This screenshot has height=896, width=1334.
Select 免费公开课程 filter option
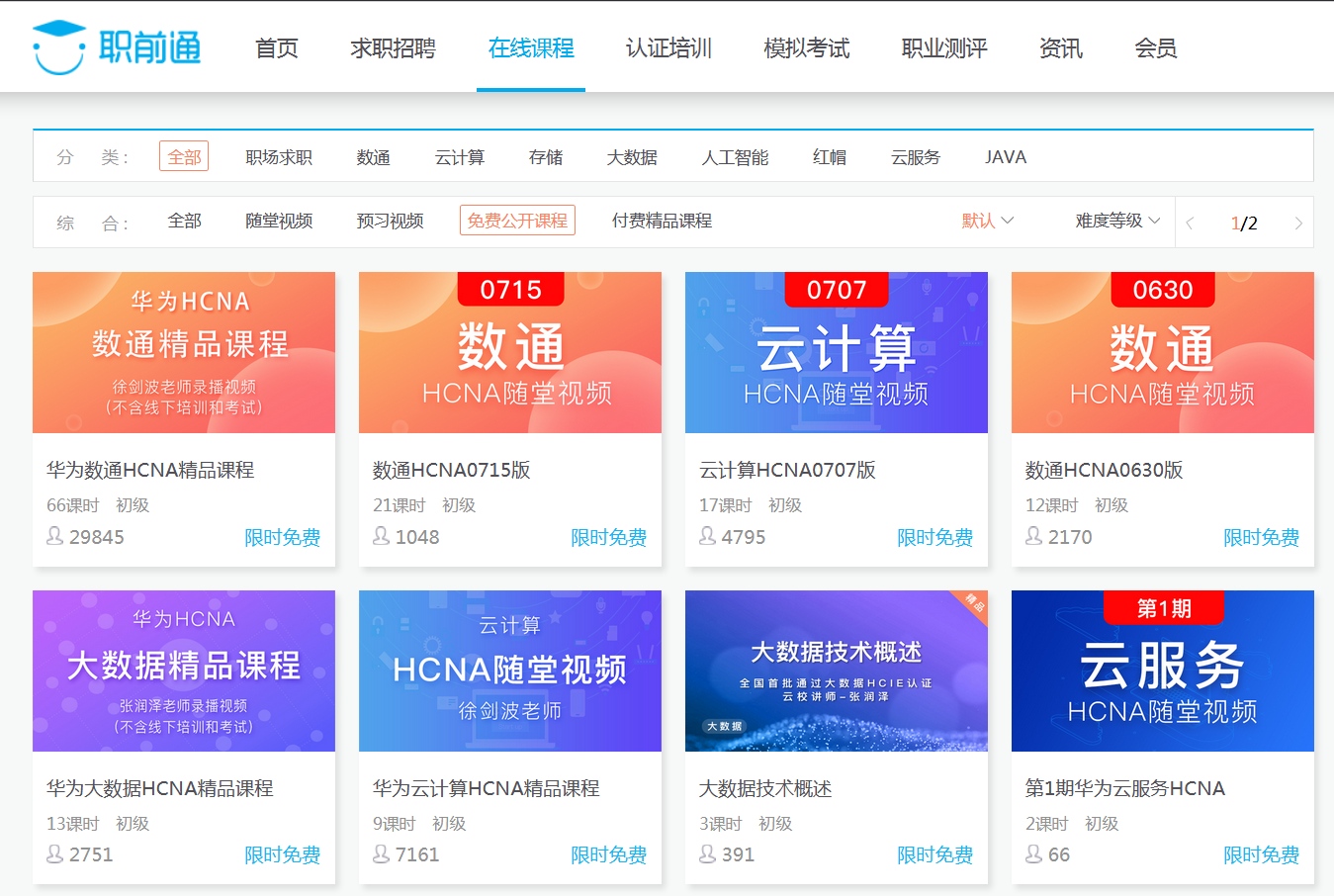[x=517, y=221]
